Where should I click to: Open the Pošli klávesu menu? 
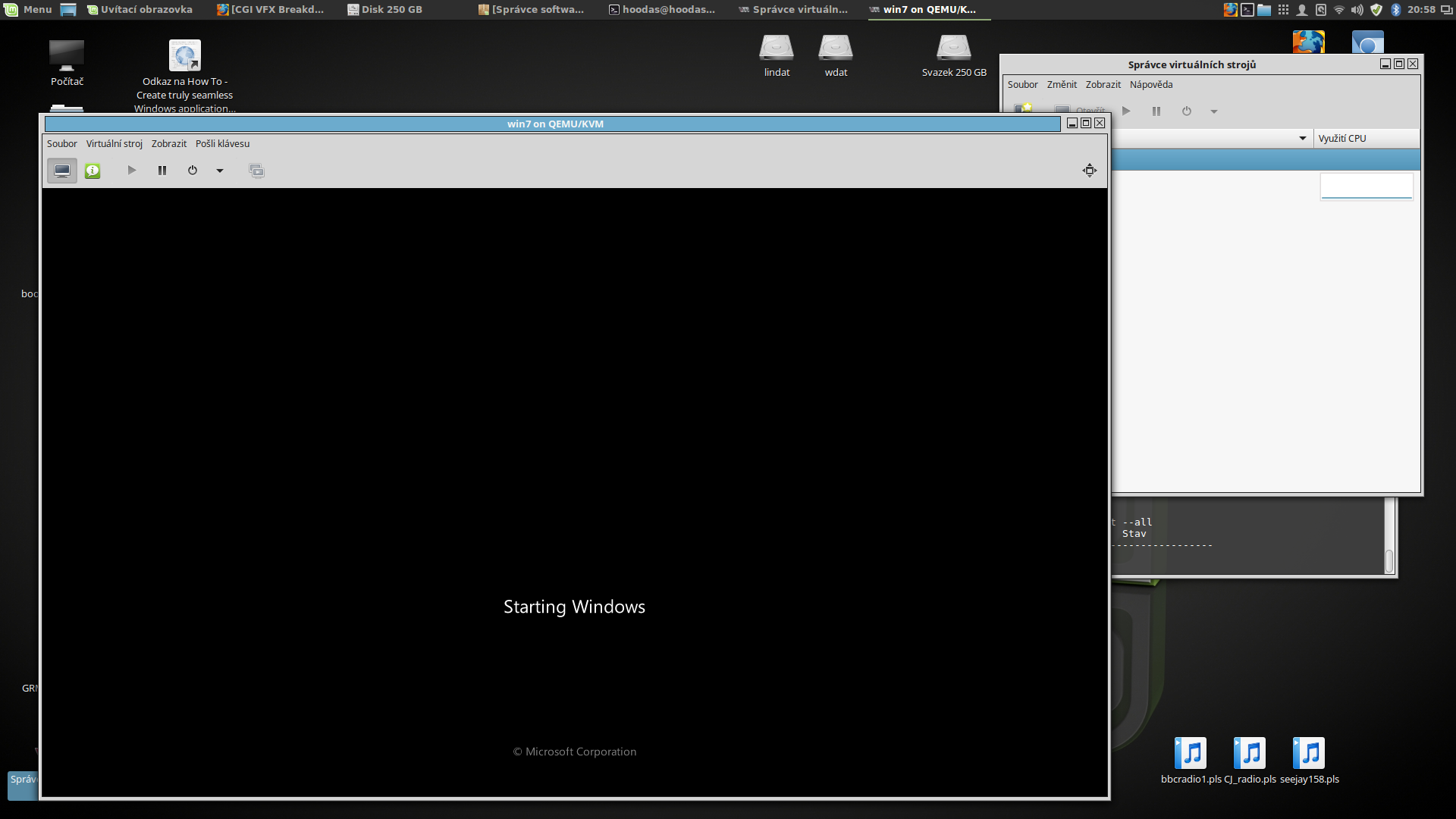tap(223, 144)
